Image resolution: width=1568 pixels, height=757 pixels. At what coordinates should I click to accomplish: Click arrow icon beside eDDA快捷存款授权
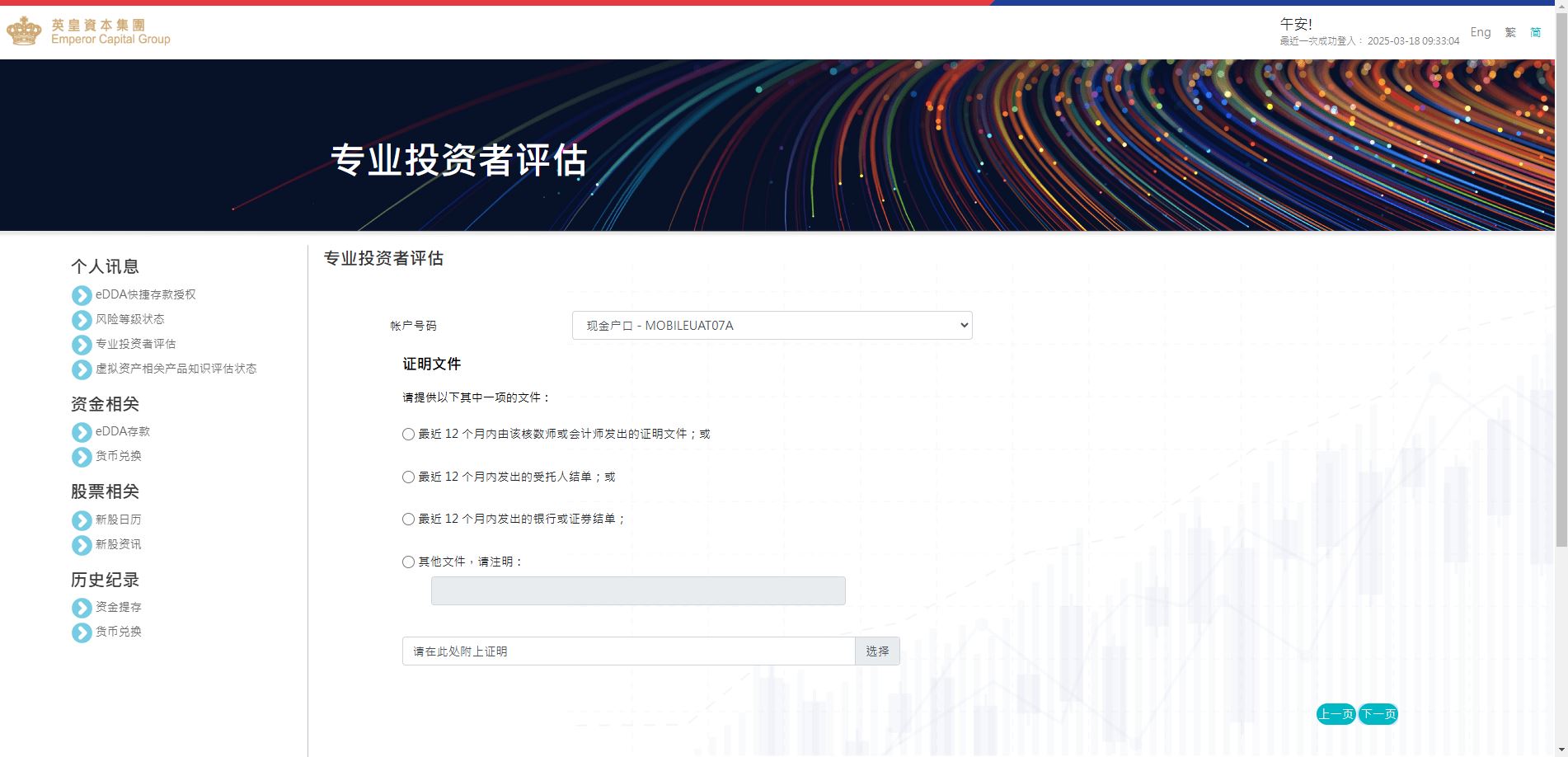(82, 295)
